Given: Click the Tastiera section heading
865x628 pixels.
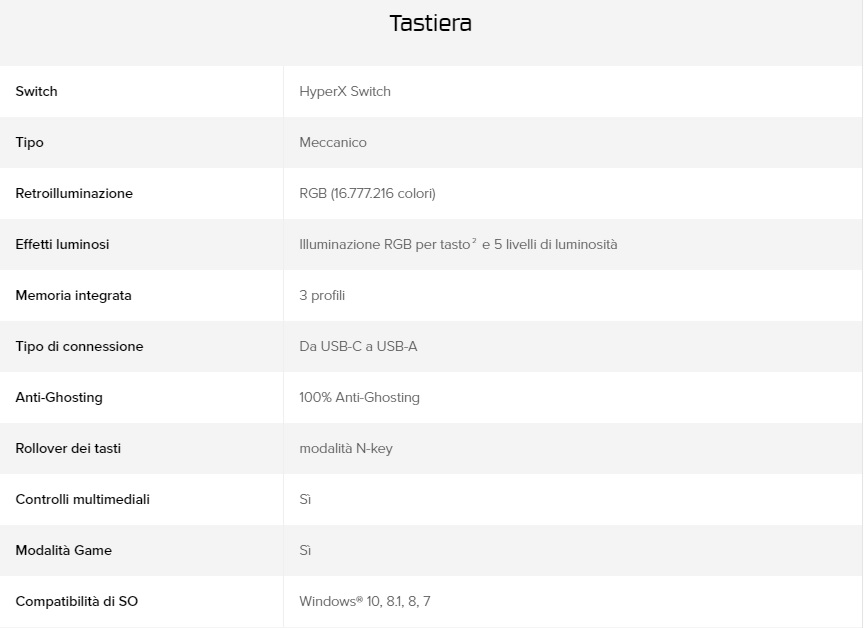Looking at the screenshot, I should click(x=430, y=24).
